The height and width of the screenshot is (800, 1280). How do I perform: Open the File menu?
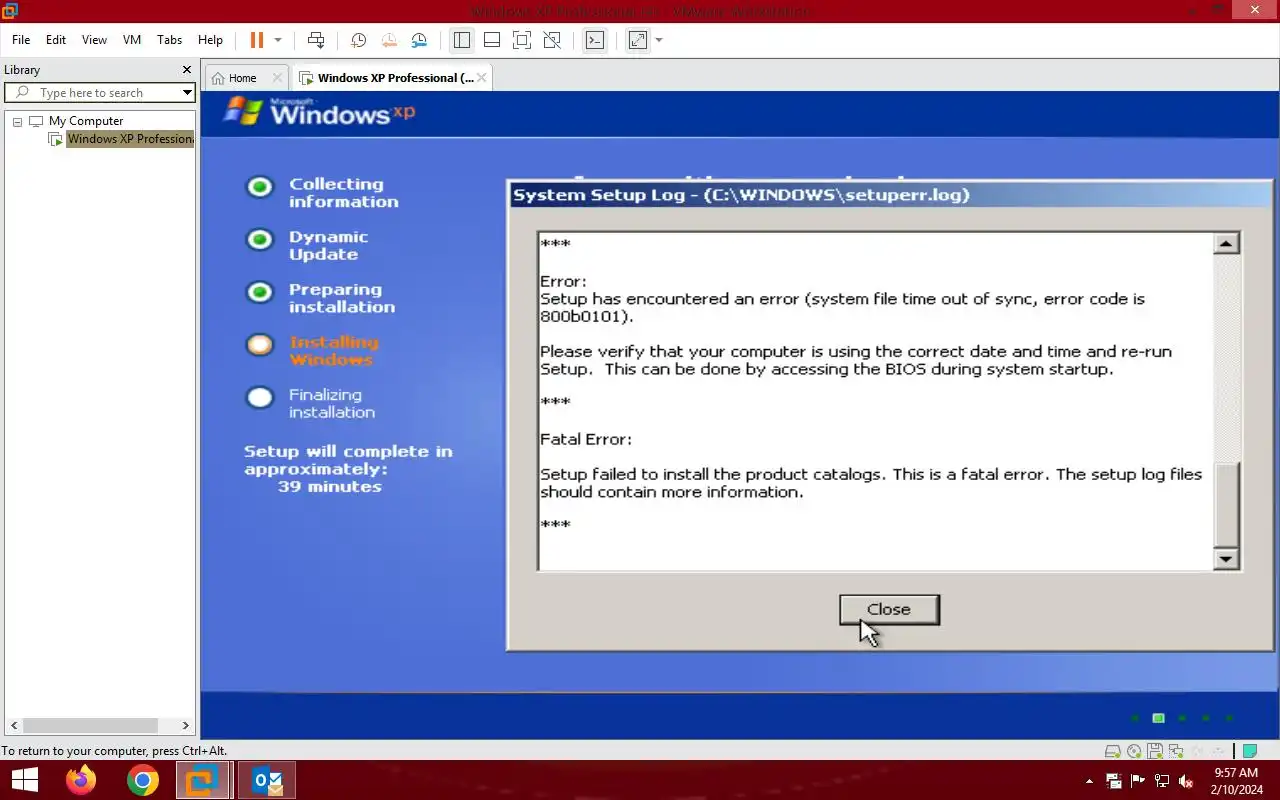coord(21,40)
